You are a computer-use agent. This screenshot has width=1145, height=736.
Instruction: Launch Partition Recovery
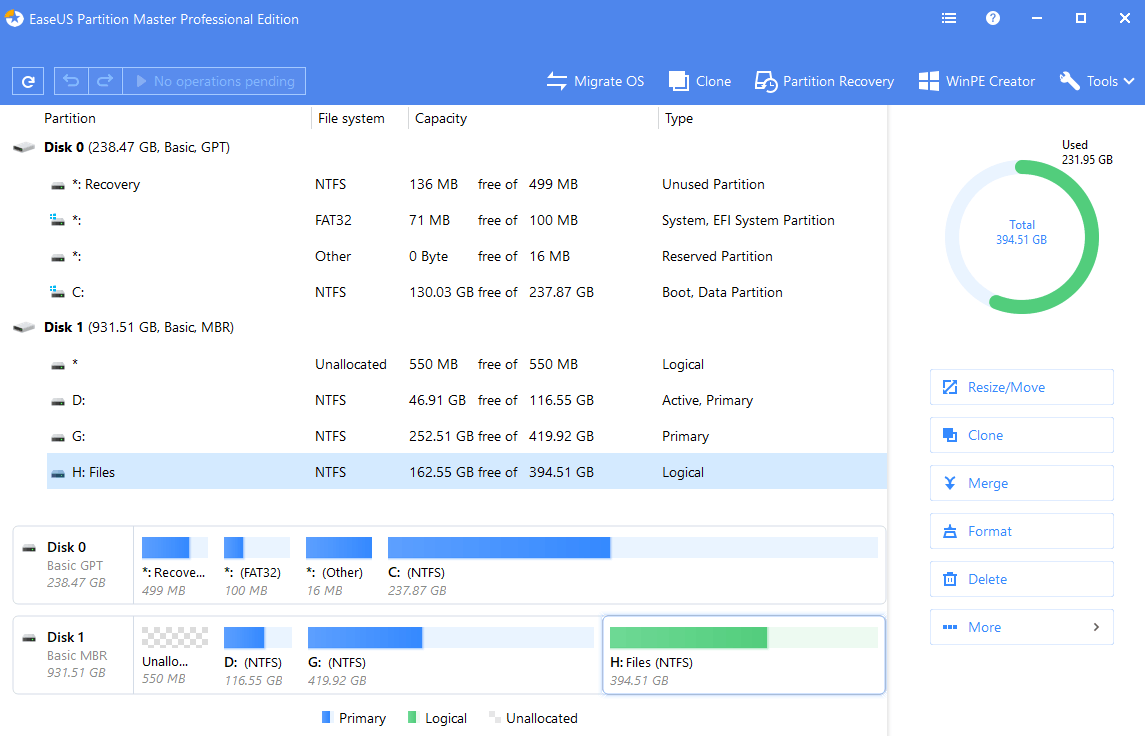(823, 81)
